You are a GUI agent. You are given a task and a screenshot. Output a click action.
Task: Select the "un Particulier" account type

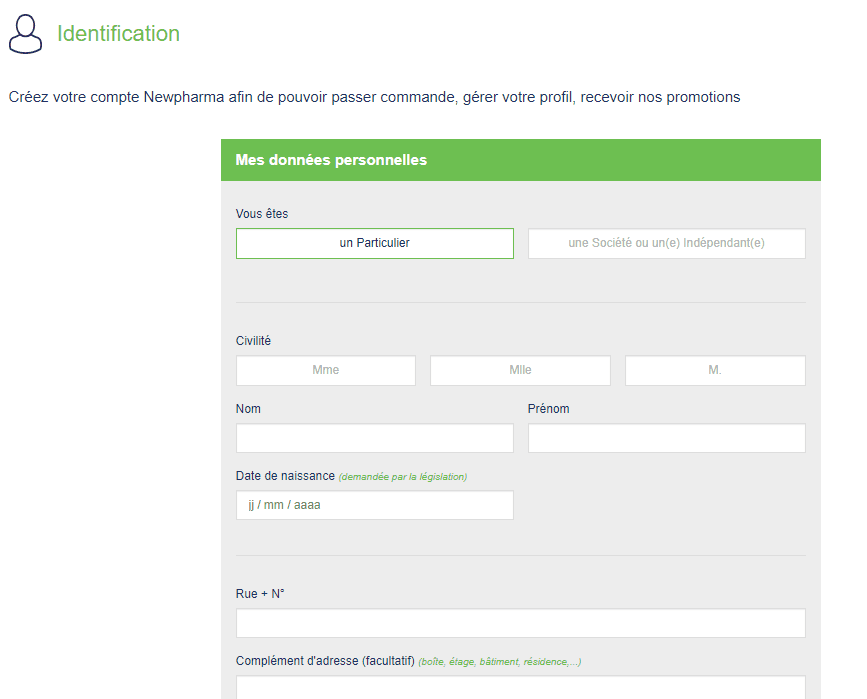[x=375, y=243]
